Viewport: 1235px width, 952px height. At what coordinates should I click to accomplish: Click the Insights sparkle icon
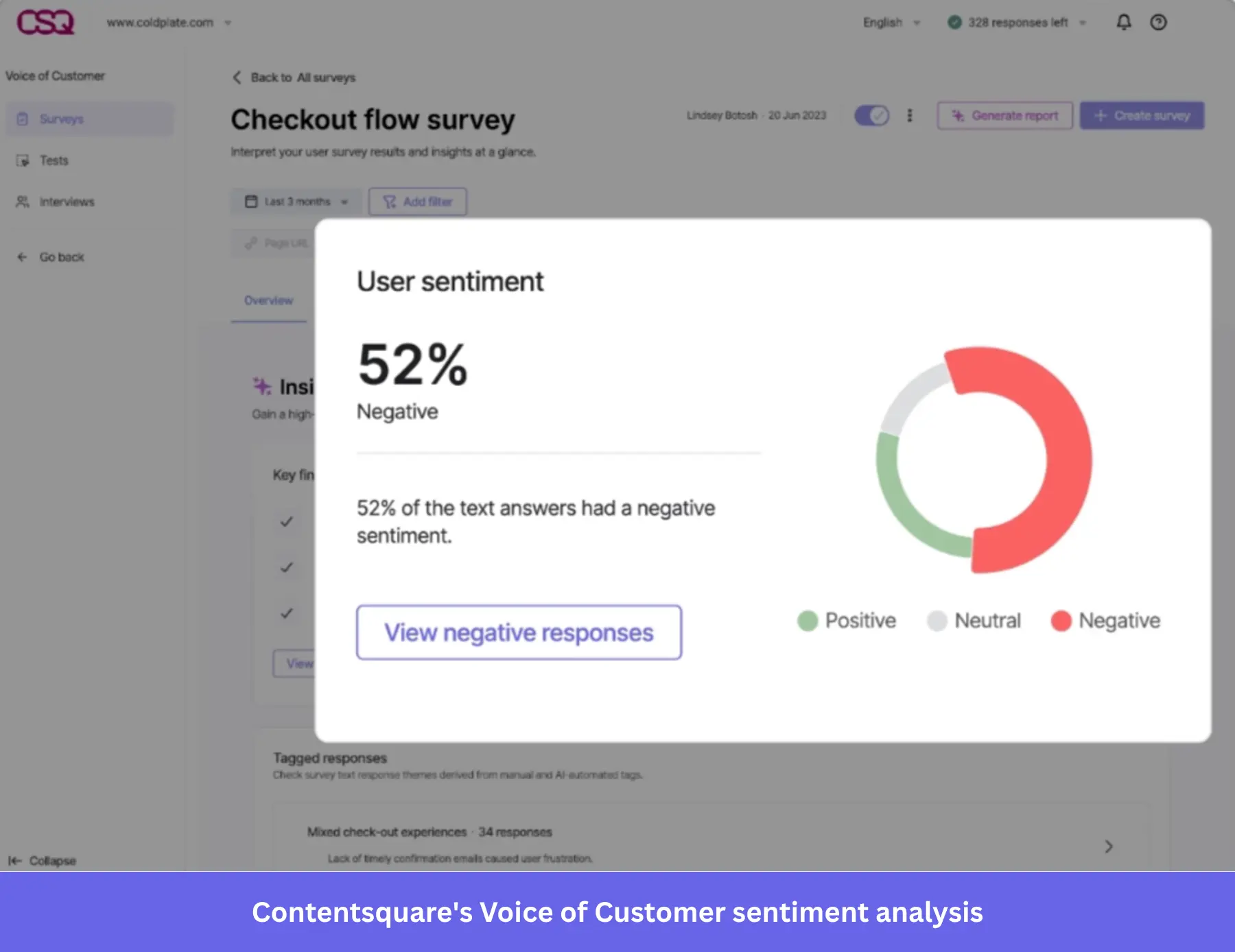(x=262, y=386)
